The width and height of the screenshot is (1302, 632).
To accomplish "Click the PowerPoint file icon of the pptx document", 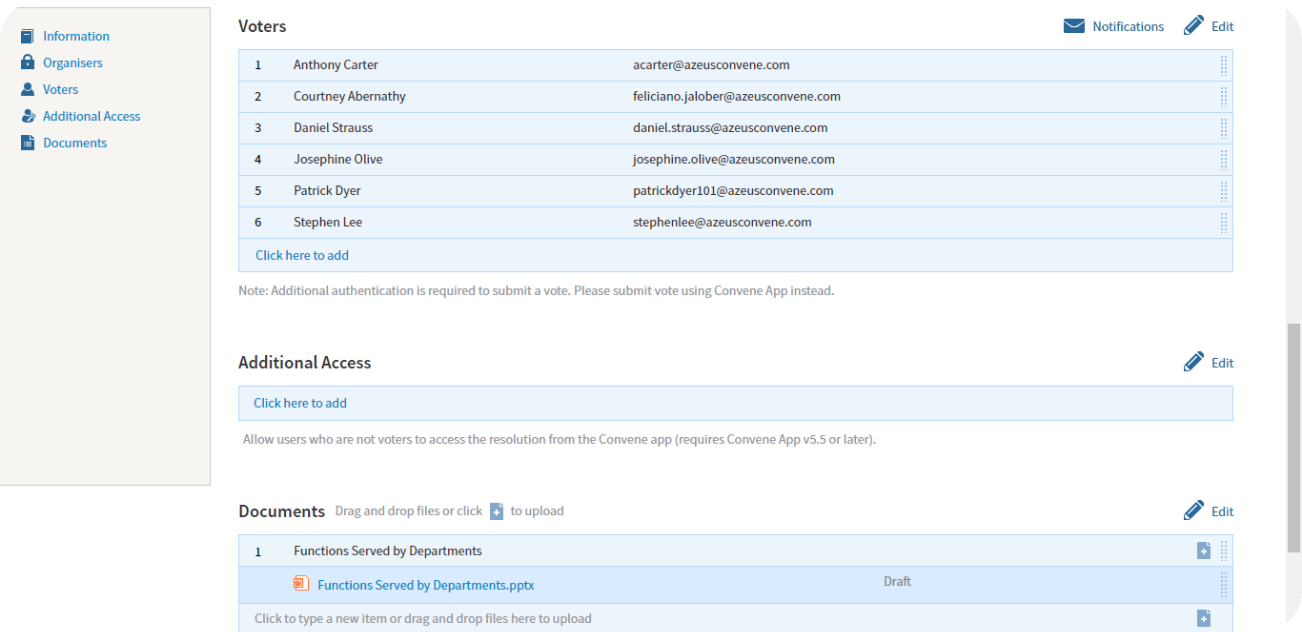I will click(x=301, y=584).
